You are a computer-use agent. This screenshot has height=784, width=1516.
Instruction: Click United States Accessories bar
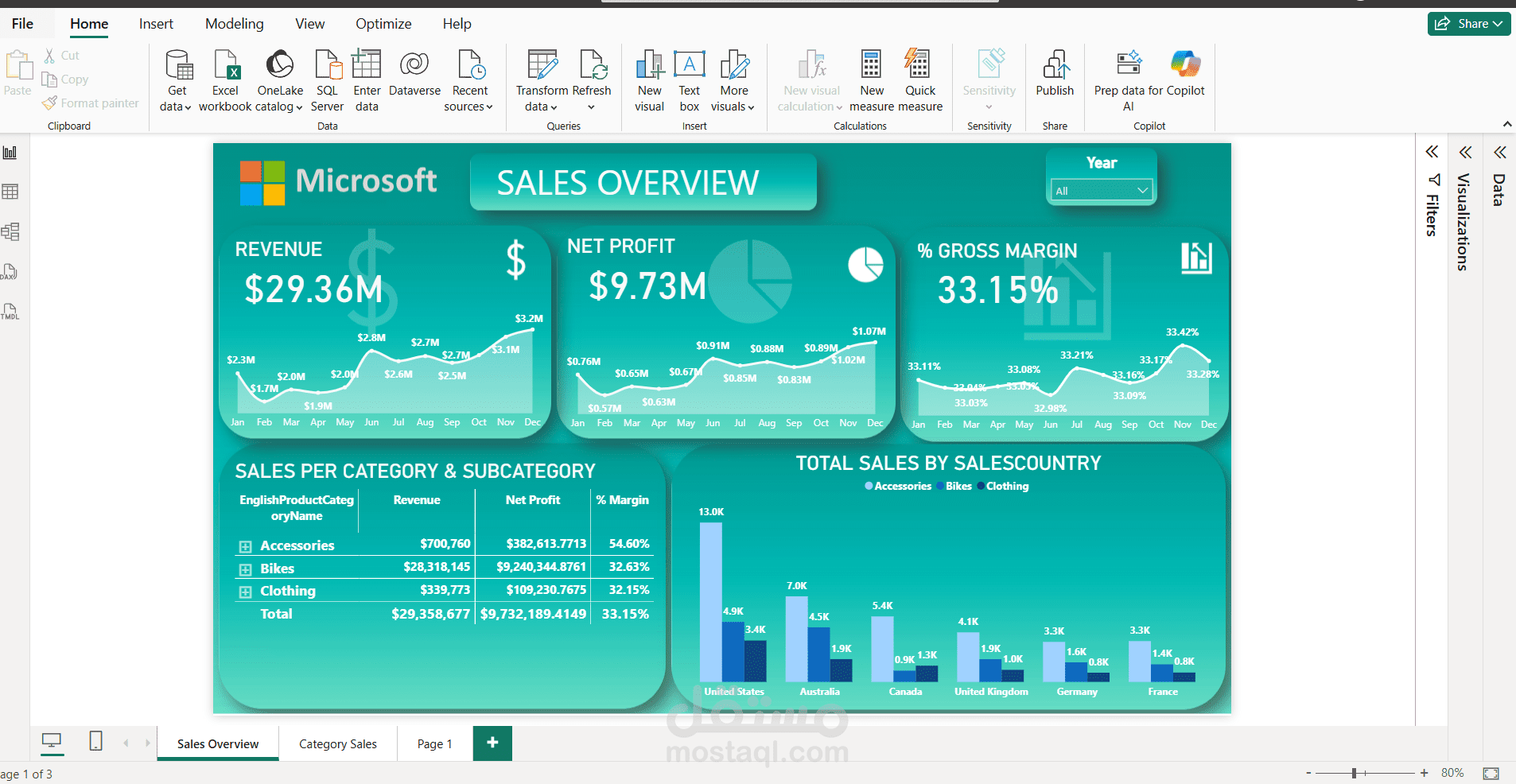click(x=710, y=601)
